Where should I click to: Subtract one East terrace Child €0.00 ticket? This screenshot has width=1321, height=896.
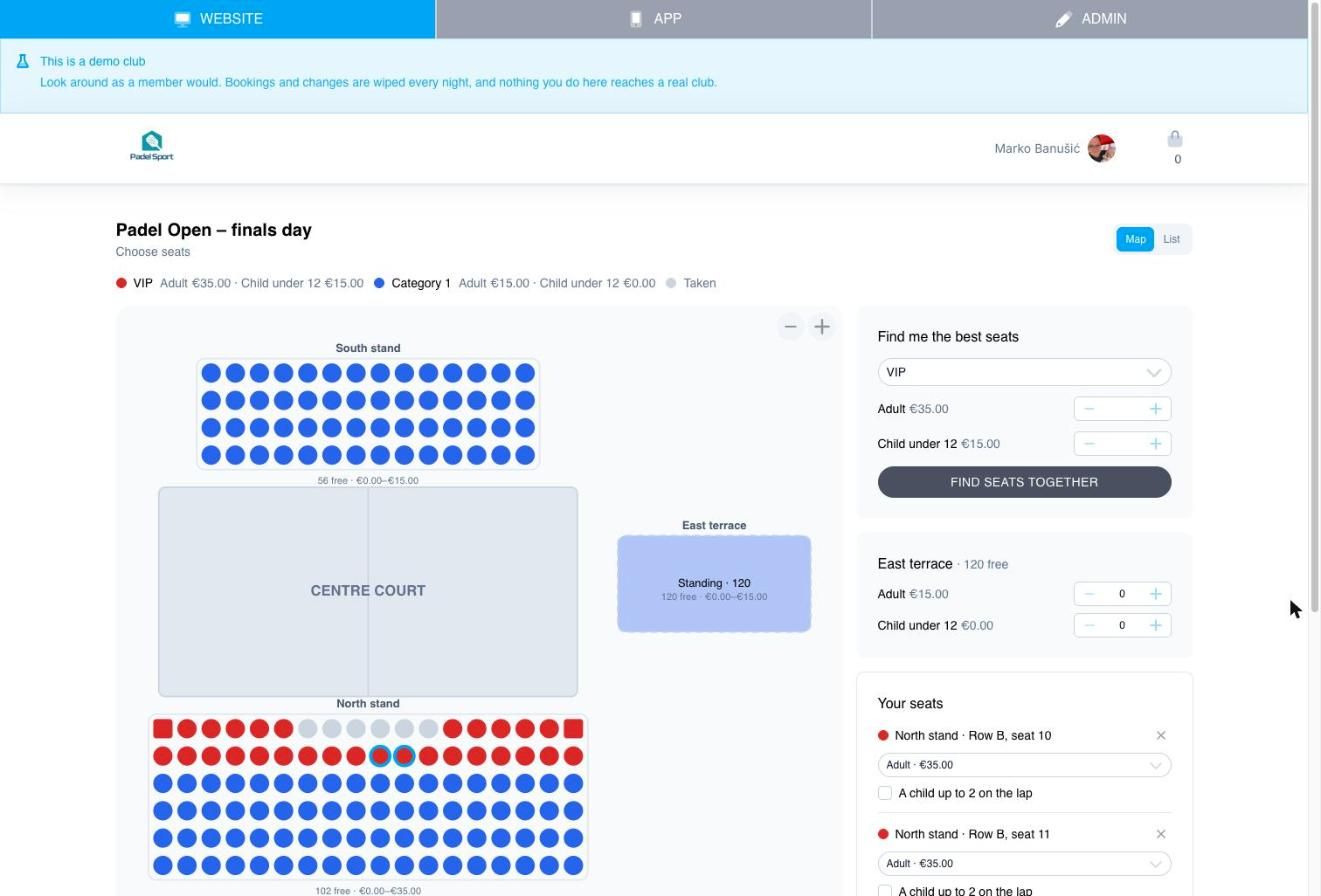coord(1089,625)
